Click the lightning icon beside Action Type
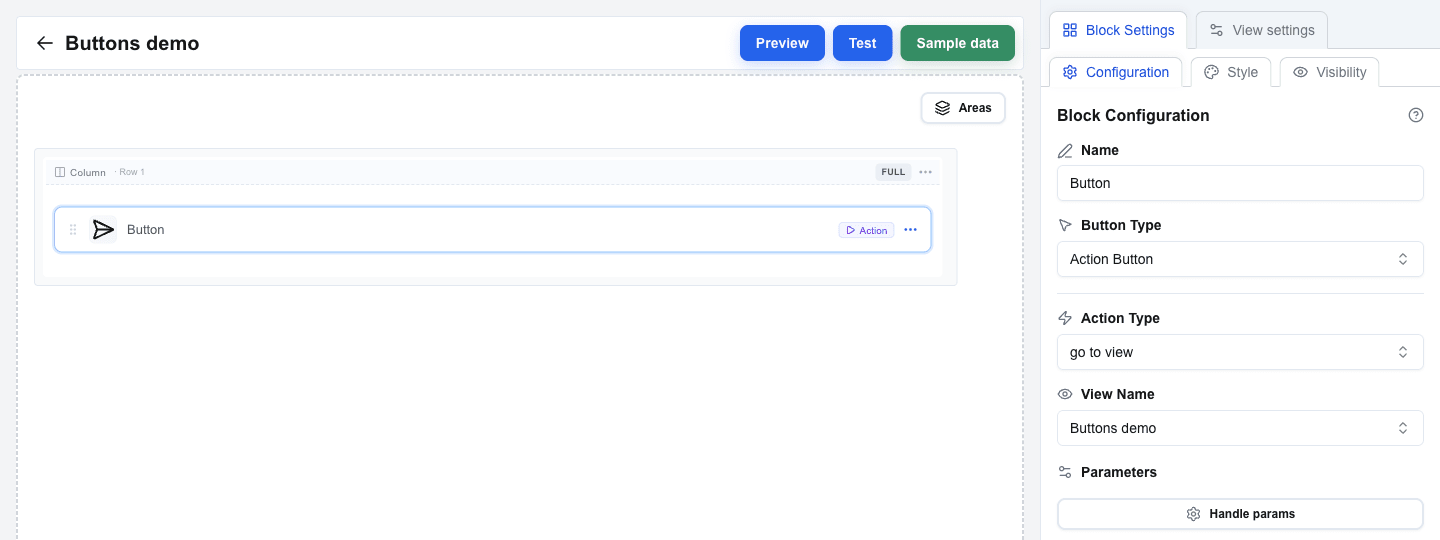This screenshot has height=540, width=1440. (x=1065, y=318)
